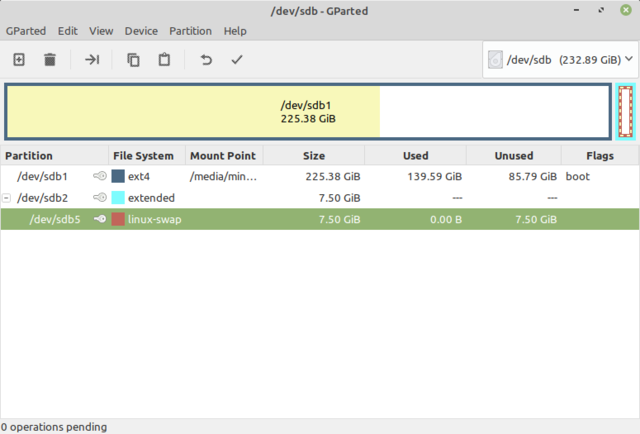The image size is (640, 434).
Task: Click the 225.38 GiB size cell in table
Action: click(333, 176)
